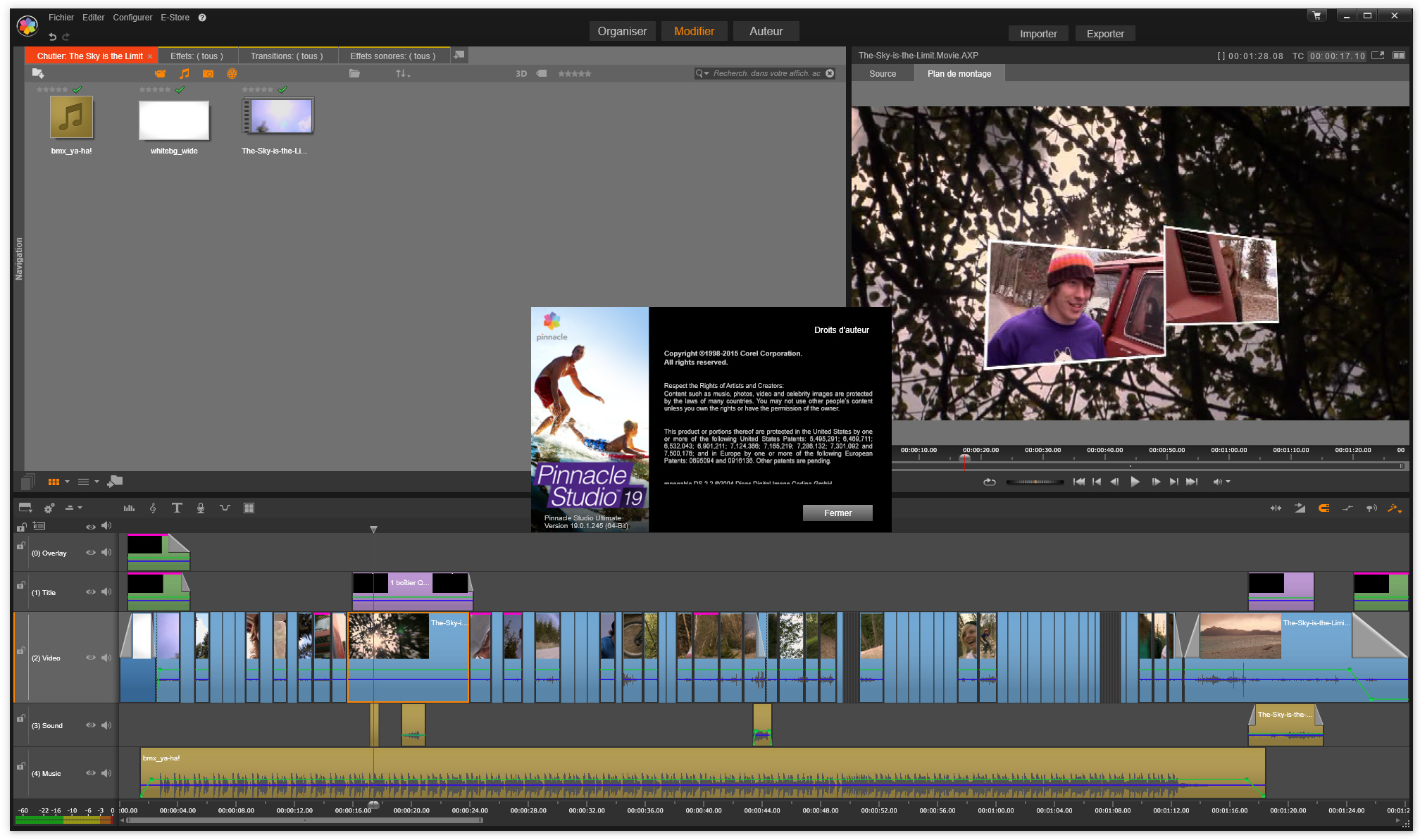This screenshot has width=1420, height=840.
Task: Close the copyright dialog with Fermer
Action: (x=837, y=513)
